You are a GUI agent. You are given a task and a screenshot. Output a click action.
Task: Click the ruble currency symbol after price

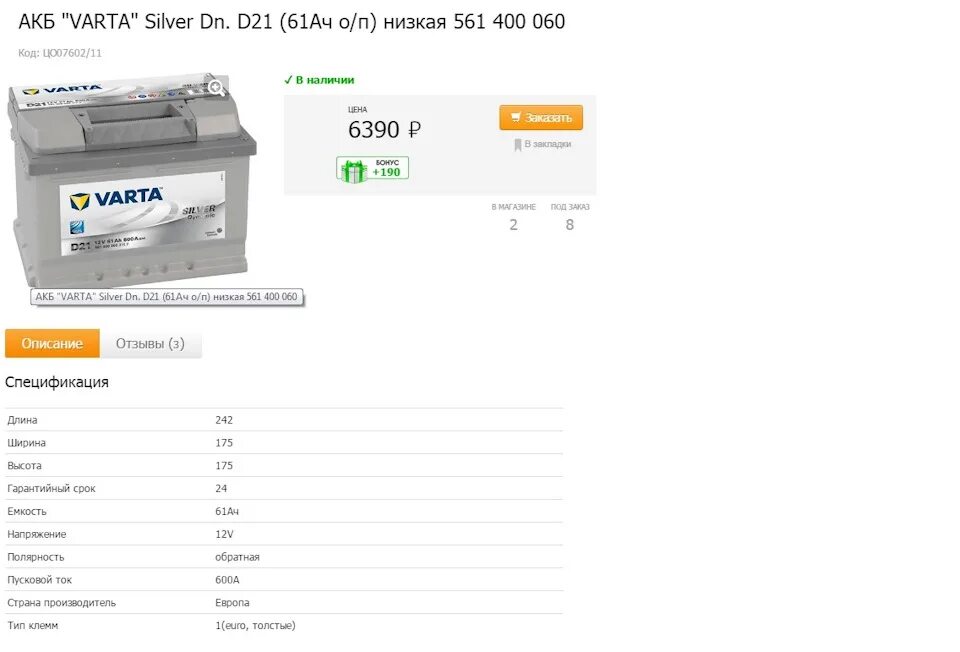(414, 129)
